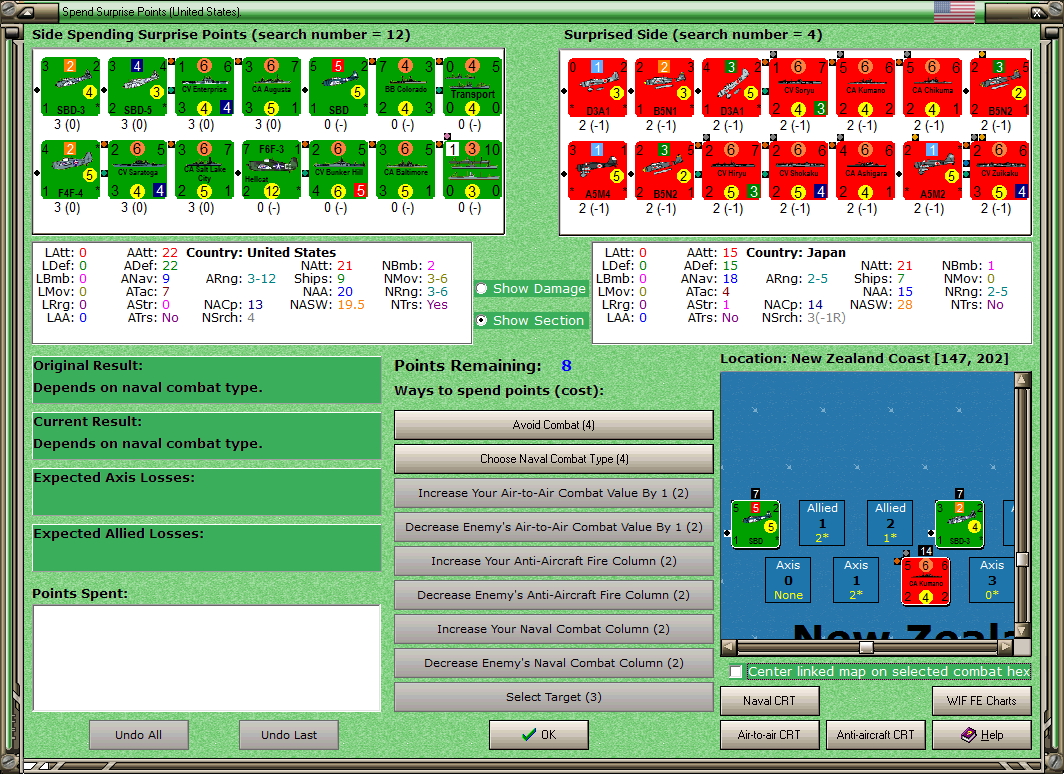Click Increase Your Anti-Aircraft Fire Column
Viewport: 1064px width, 774px height.
pos(554,561)
